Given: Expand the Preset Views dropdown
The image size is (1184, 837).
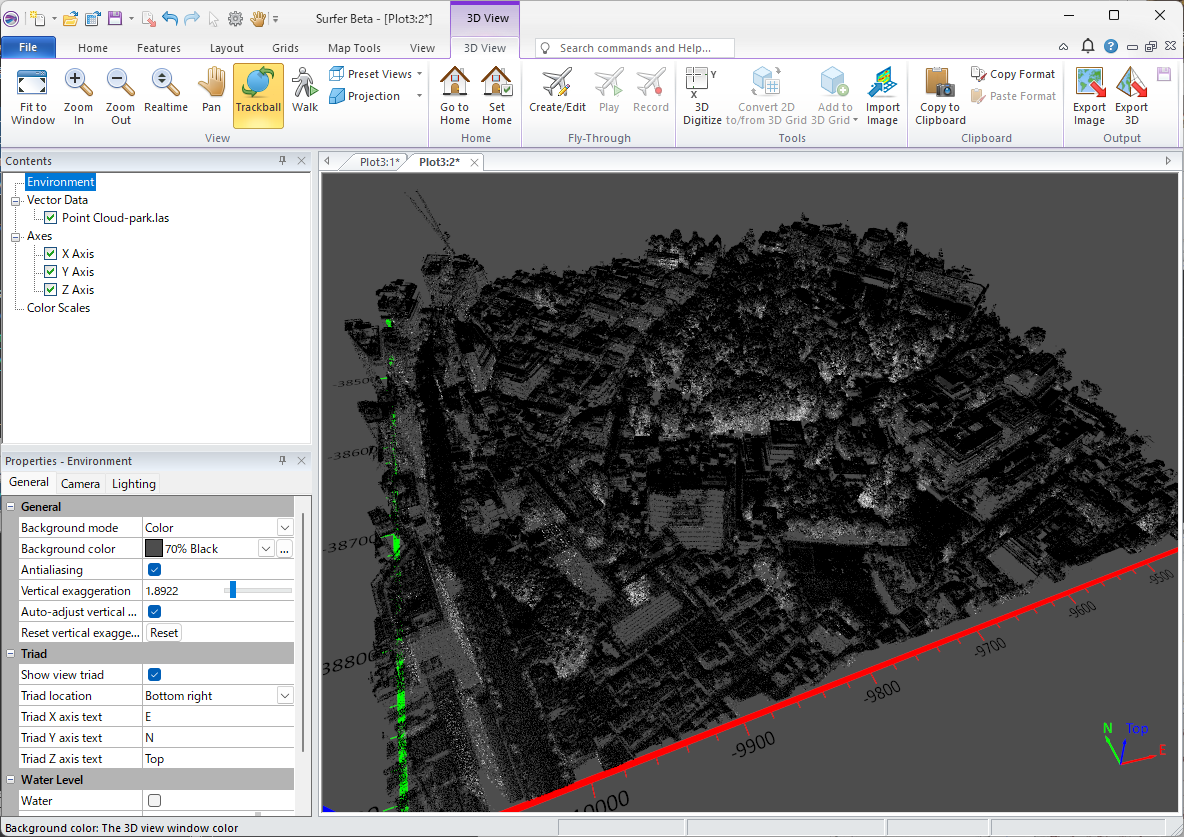Looking at the screenshot, I should click(419, 74).
